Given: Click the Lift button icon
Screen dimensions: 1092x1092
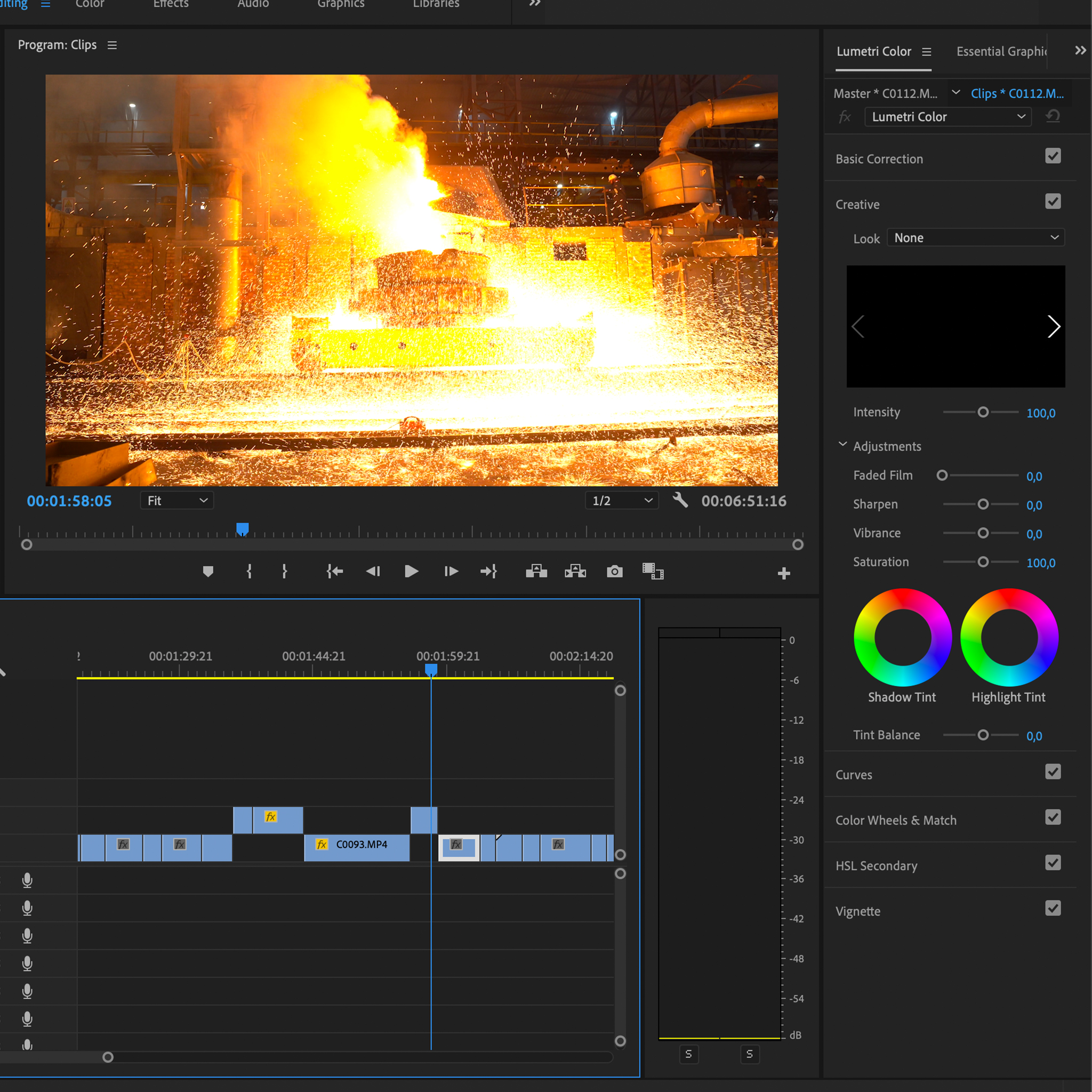Looking at the screenshot, I should (x=536, y=572).
